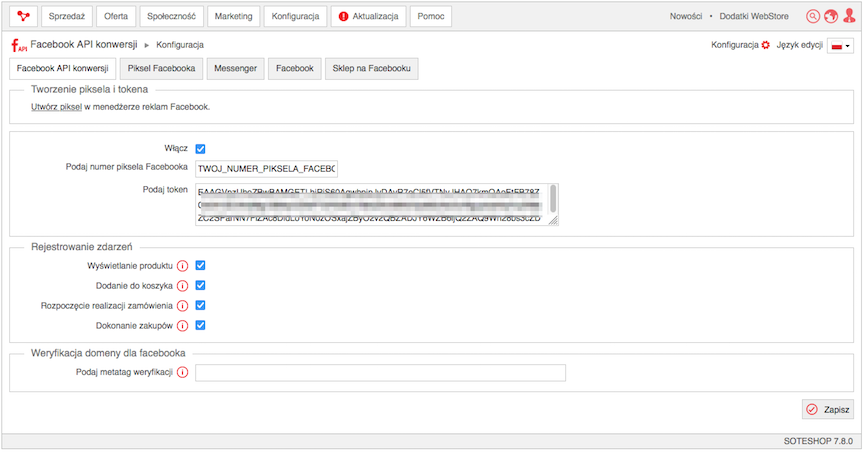Click the red Konfiguracja gear icon

pyautogui.click(x=765, y=45)
